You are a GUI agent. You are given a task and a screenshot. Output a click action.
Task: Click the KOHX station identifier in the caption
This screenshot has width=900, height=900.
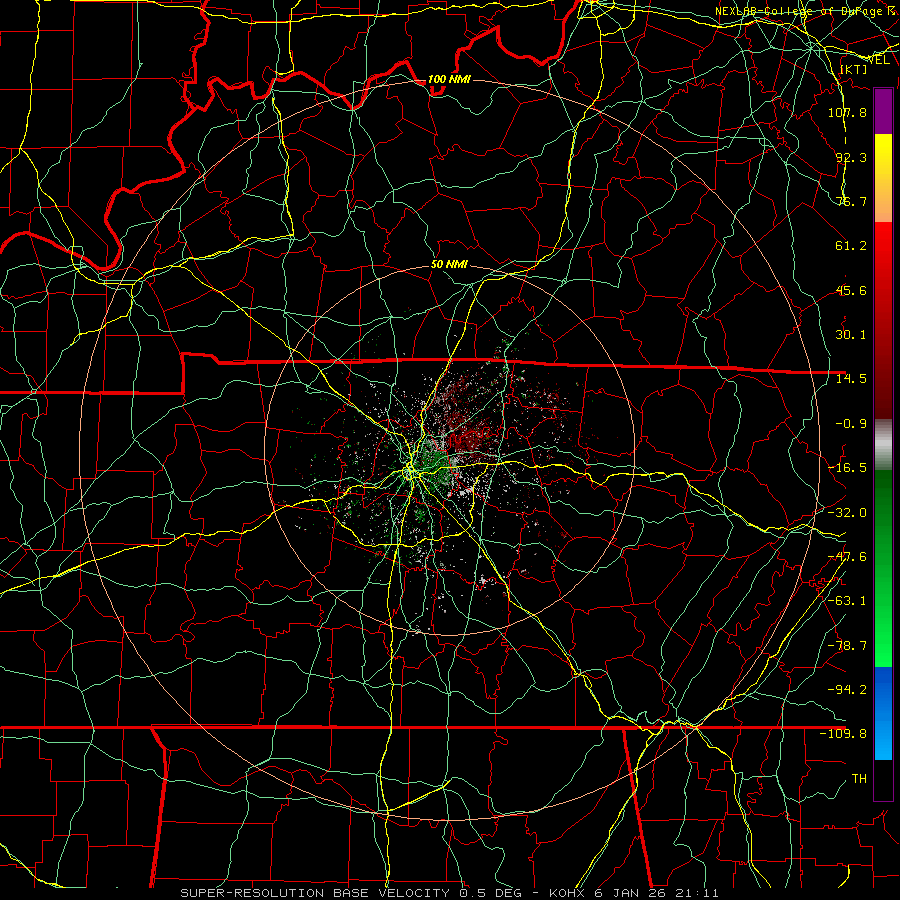point(568,893)
